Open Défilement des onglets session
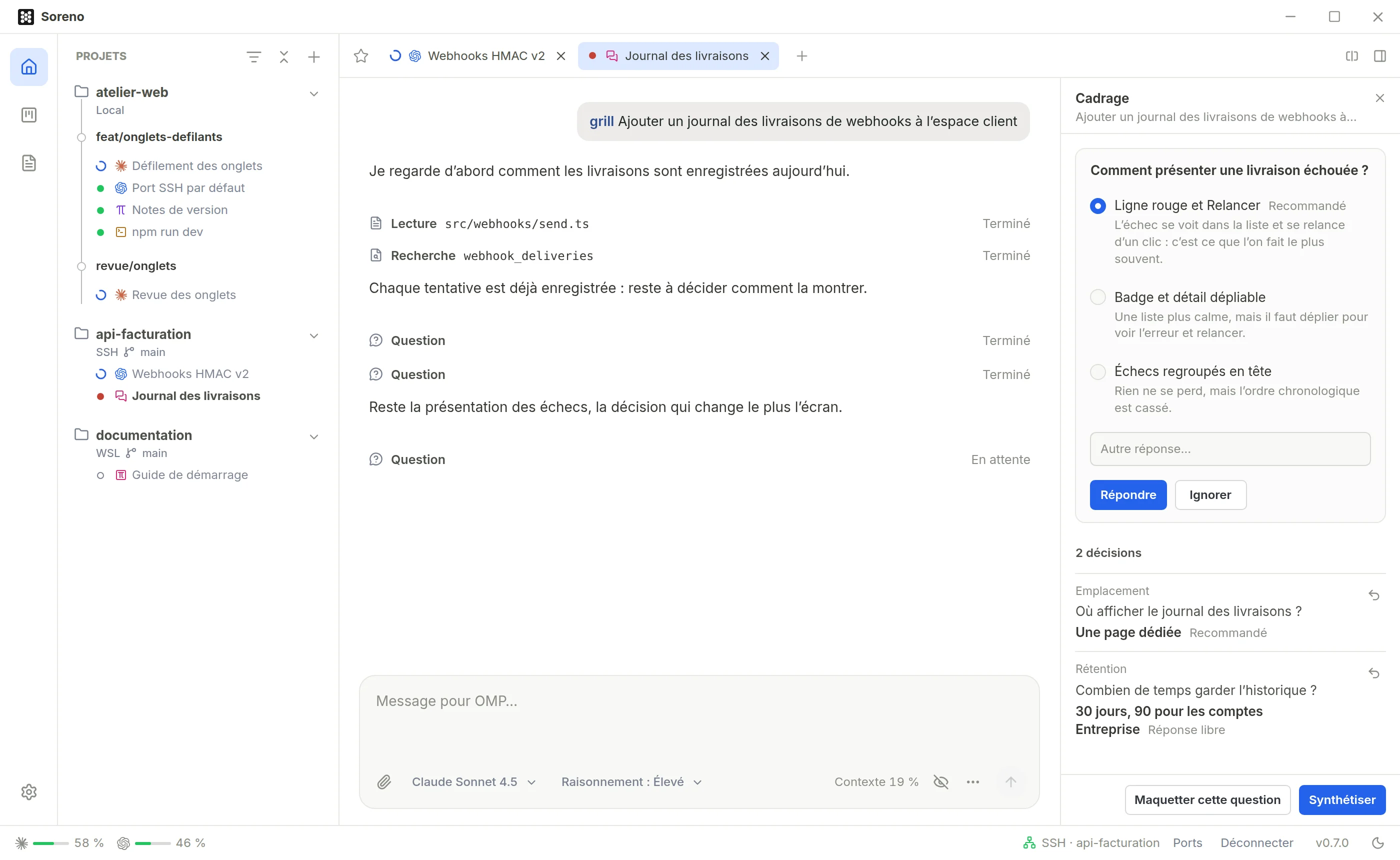The width and height of the screenshot is (1400, 860). coord(197,166)
